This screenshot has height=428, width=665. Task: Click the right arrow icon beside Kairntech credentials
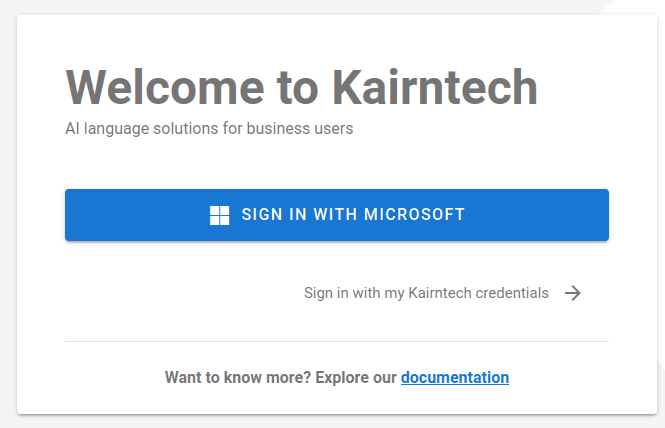(573, 293)
